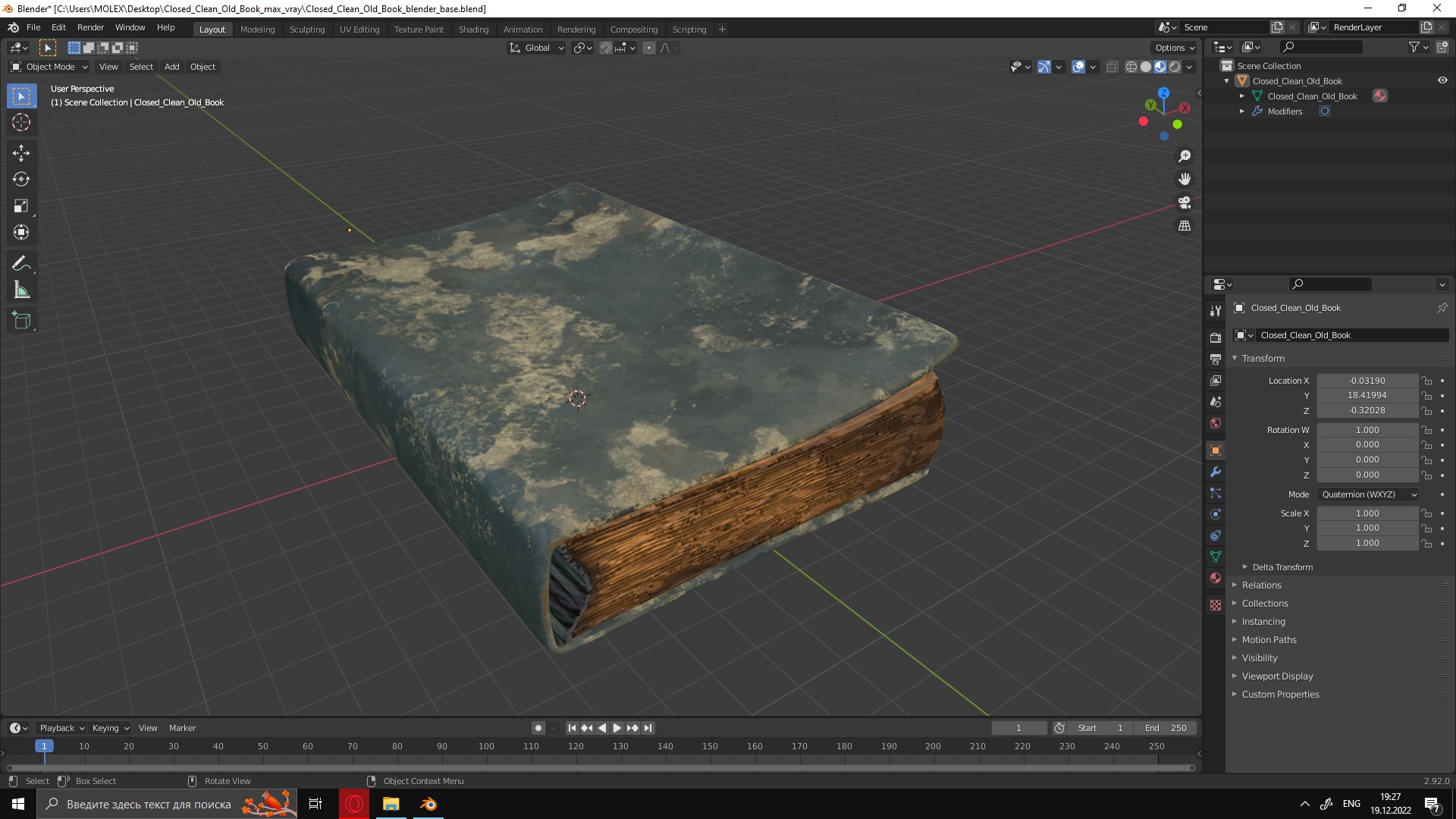Select the Scale tool
The width and height of the screenshot is (1456, 819).
point(21,206)
